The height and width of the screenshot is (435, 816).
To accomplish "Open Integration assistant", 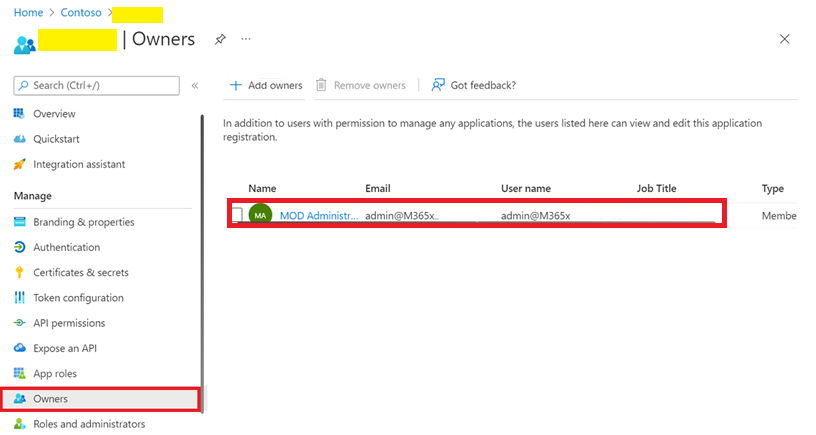I will point(79,164).
